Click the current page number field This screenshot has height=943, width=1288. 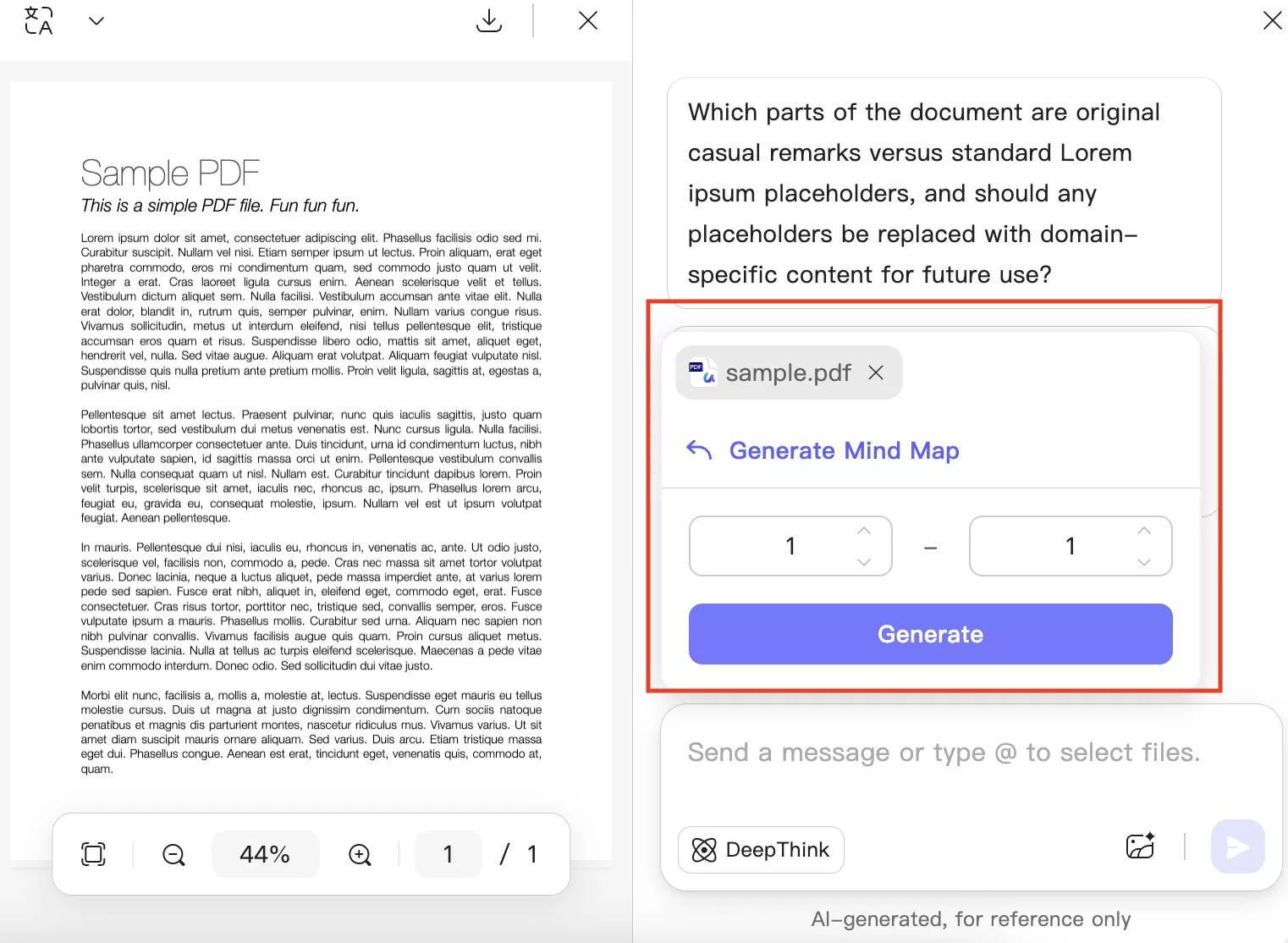point(449,854)
